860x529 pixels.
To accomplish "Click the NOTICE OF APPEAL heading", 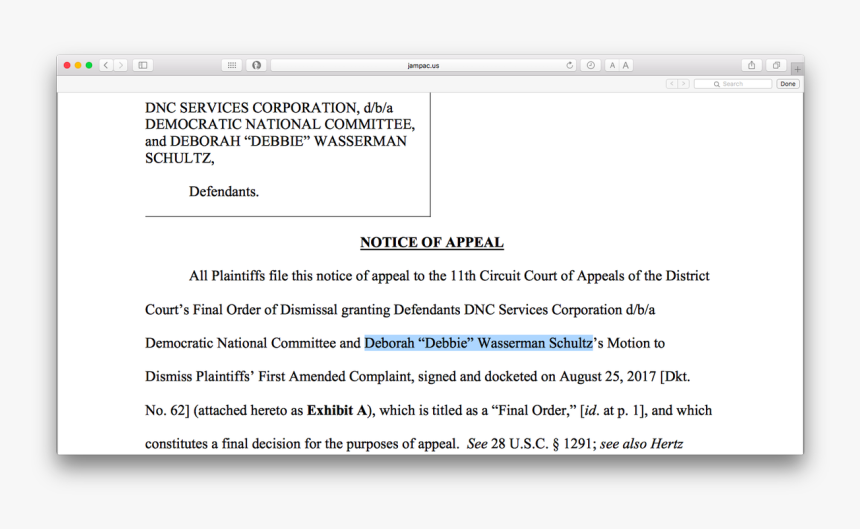I will coord(432,242).
